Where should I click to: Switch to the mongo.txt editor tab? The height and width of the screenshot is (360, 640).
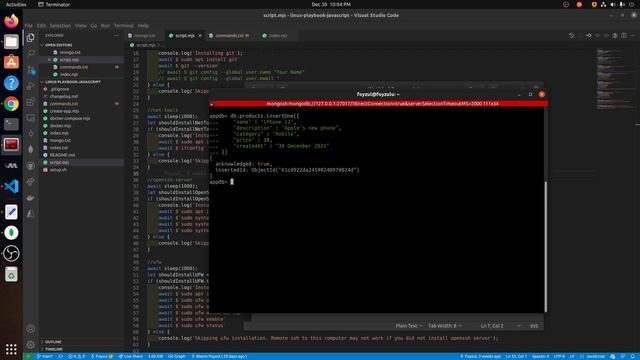pos(144,36)
